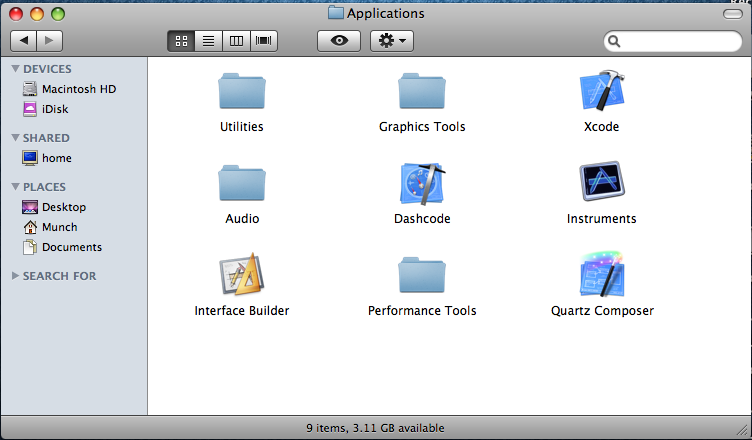Click the magnifying glass in search field
The height and width of the screenshot is (440, 752).
click(614, 41)
